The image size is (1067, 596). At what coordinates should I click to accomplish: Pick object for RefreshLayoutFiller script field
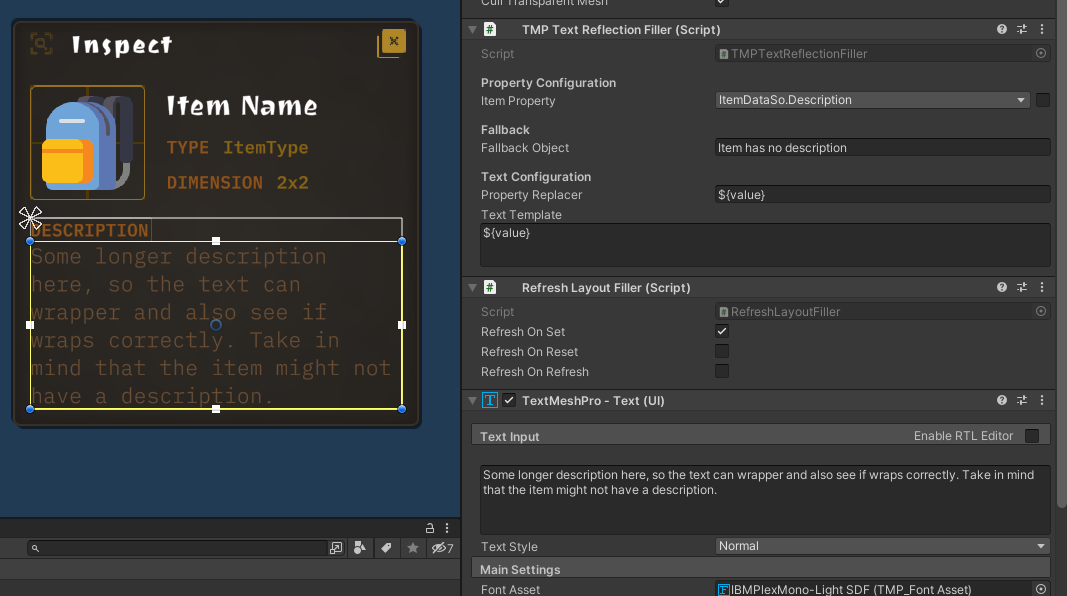[1040, 311]
